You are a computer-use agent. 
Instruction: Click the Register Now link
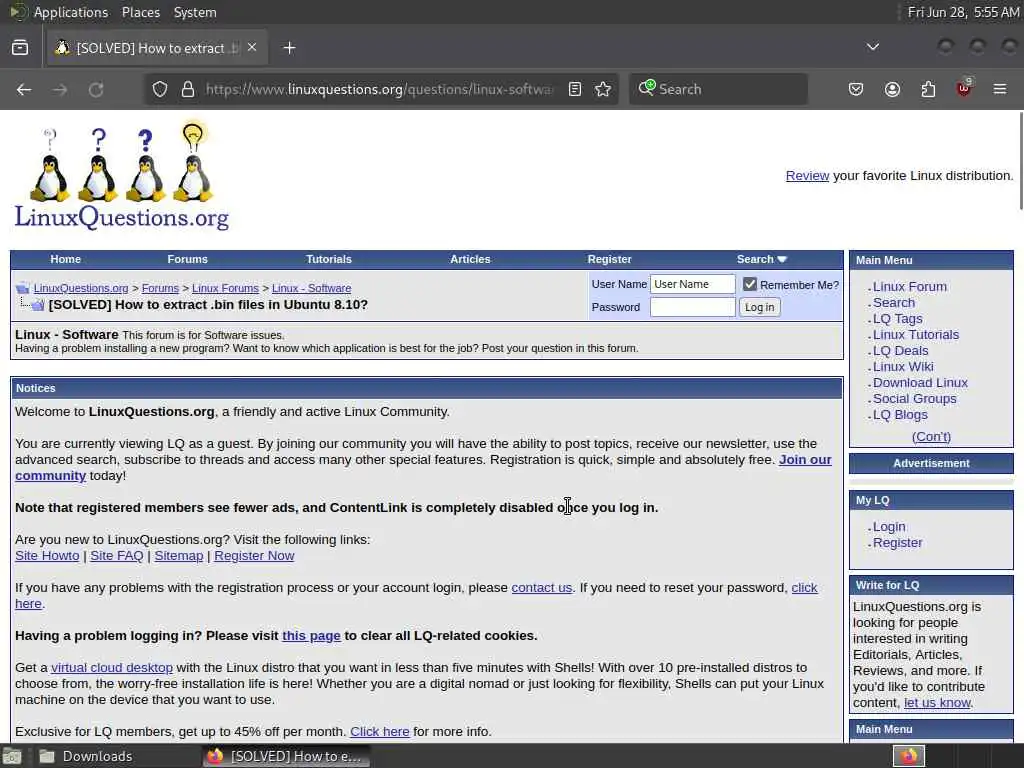tap(254, 556)
